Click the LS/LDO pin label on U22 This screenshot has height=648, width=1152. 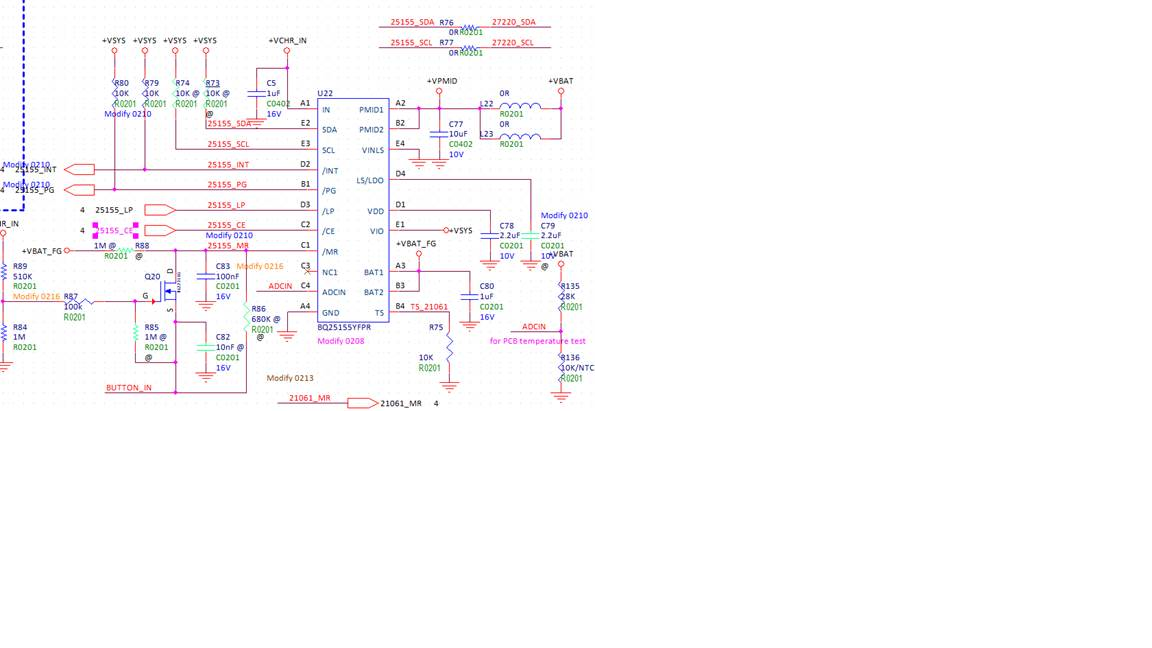370,181
